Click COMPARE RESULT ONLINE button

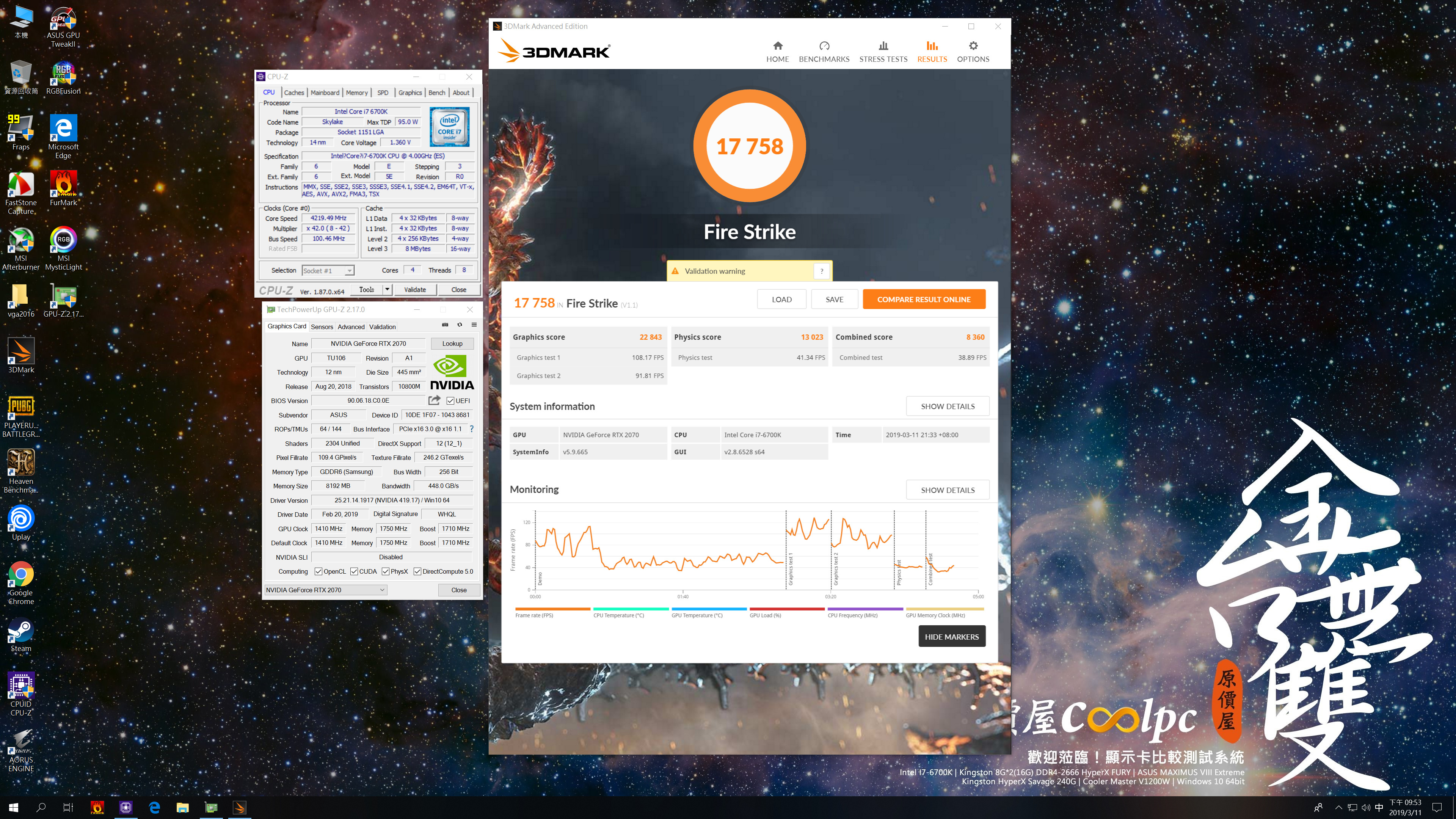[924, 300]
